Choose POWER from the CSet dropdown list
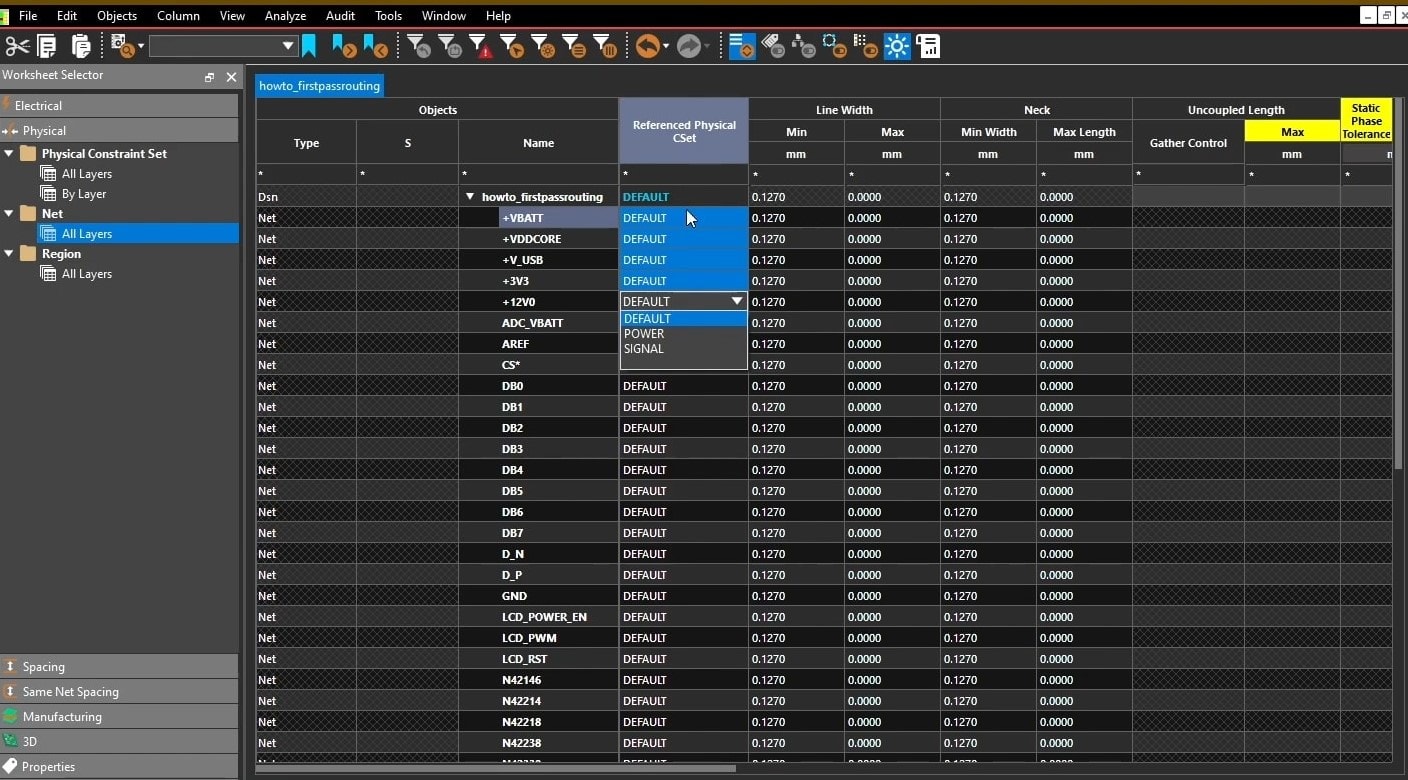This screenshot has height=780, width=1408. [683, 334]
